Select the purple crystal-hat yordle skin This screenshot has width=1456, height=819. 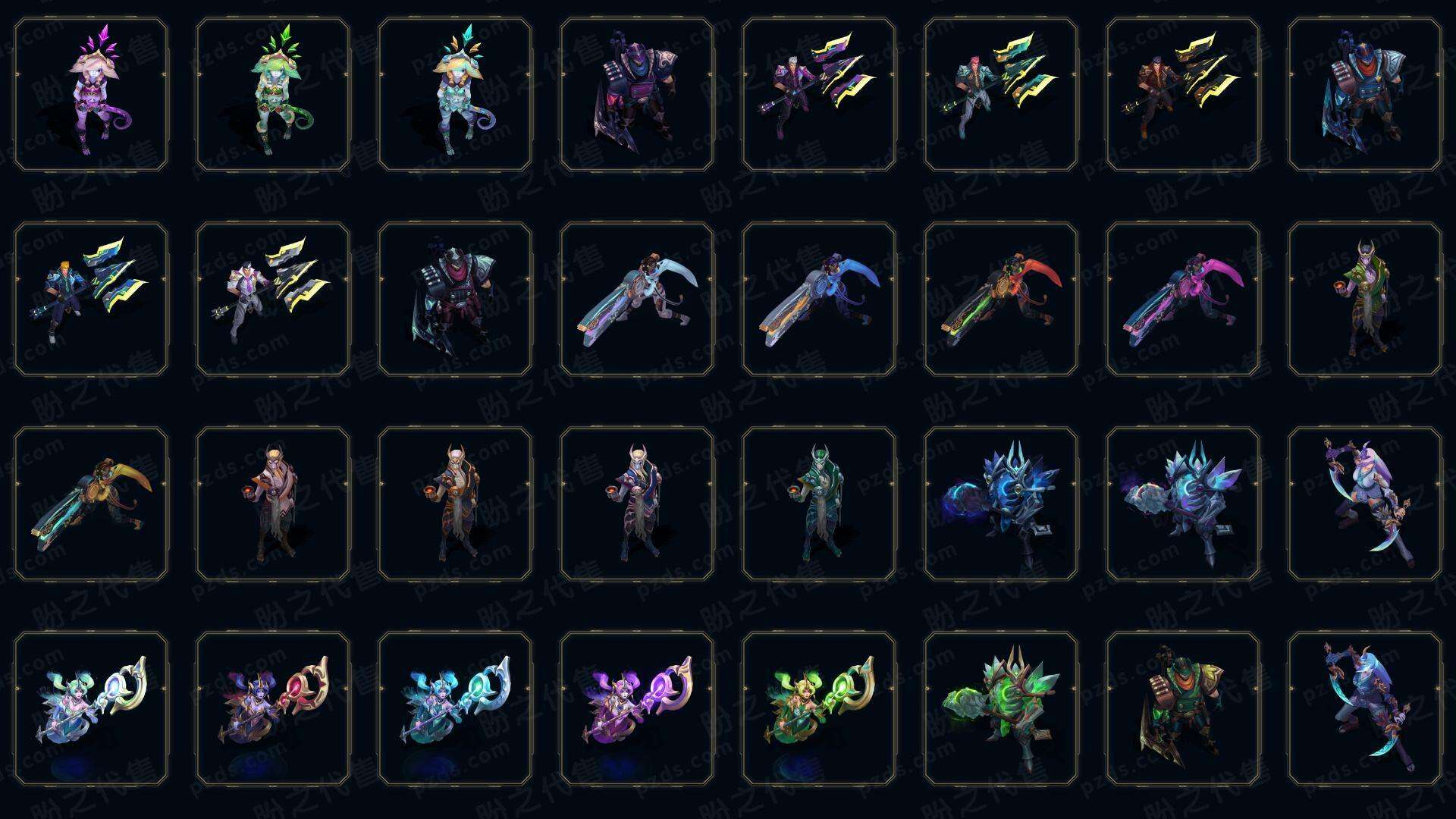click(x=91, y=95)
